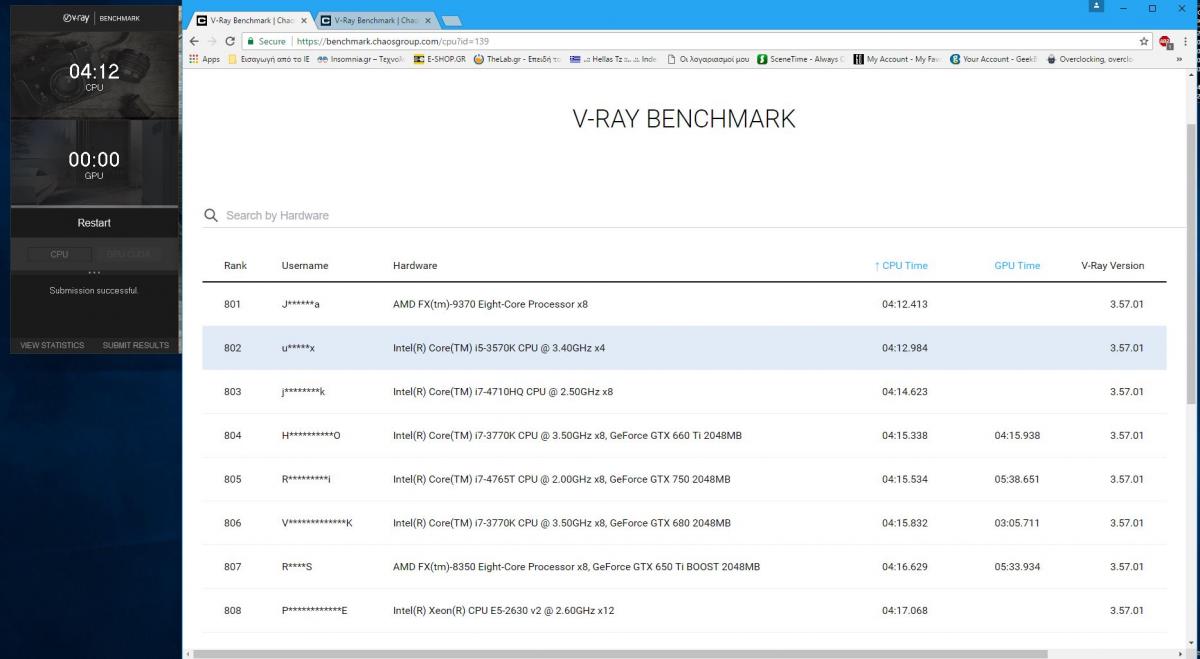Image resolution: width=1200 pixels, height=659 pixels.
Task: Close the first V-Ray Benchmark tab
Action: [304, 20]
